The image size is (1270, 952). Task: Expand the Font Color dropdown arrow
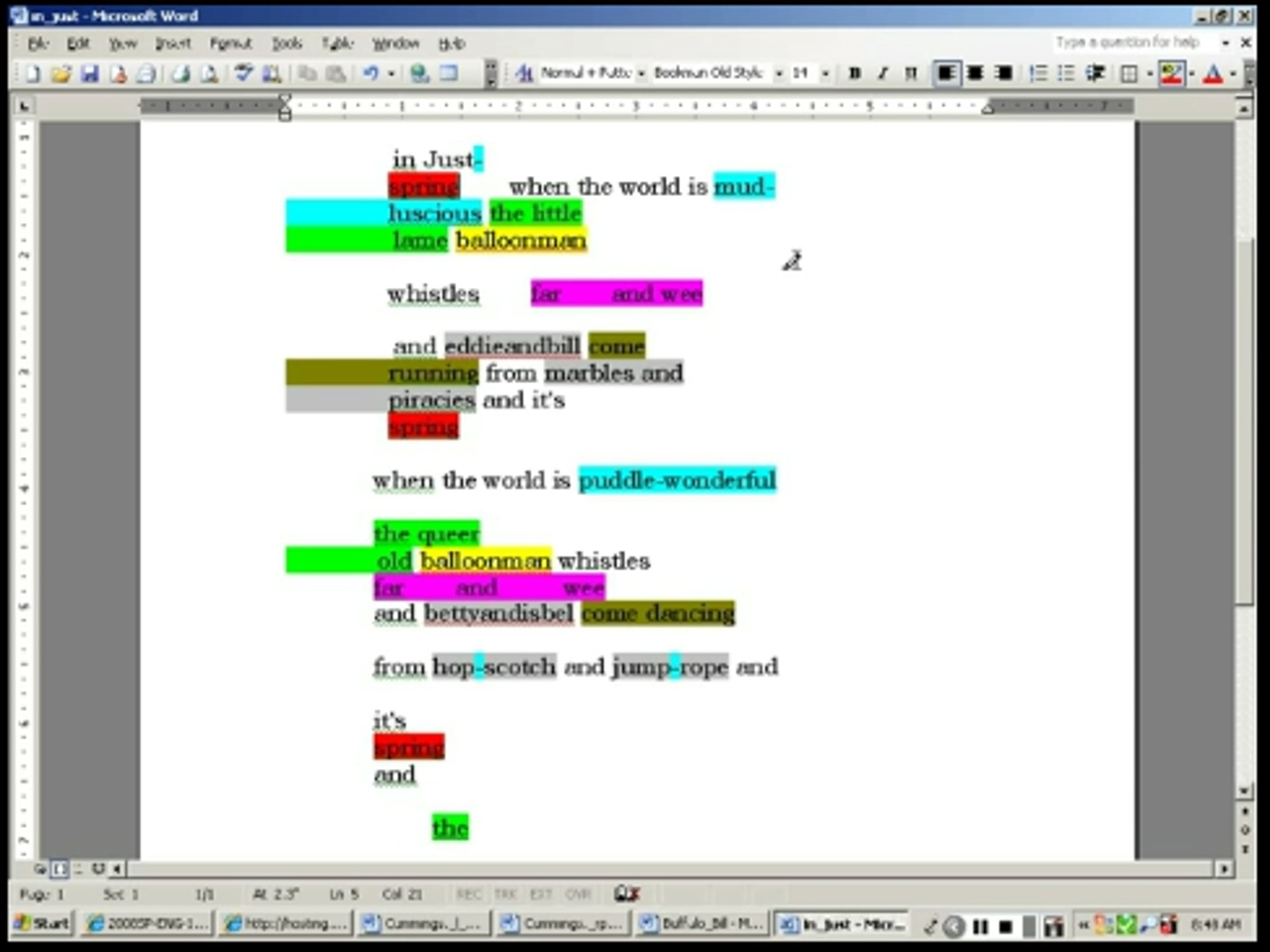(1233, 74)
